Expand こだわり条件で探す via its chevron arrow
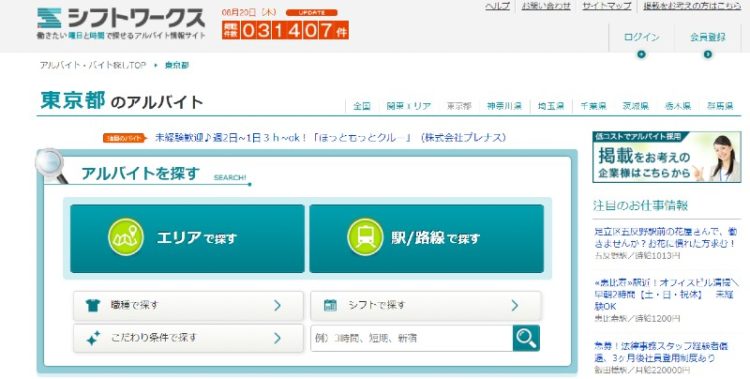 (x=277, y=338)
